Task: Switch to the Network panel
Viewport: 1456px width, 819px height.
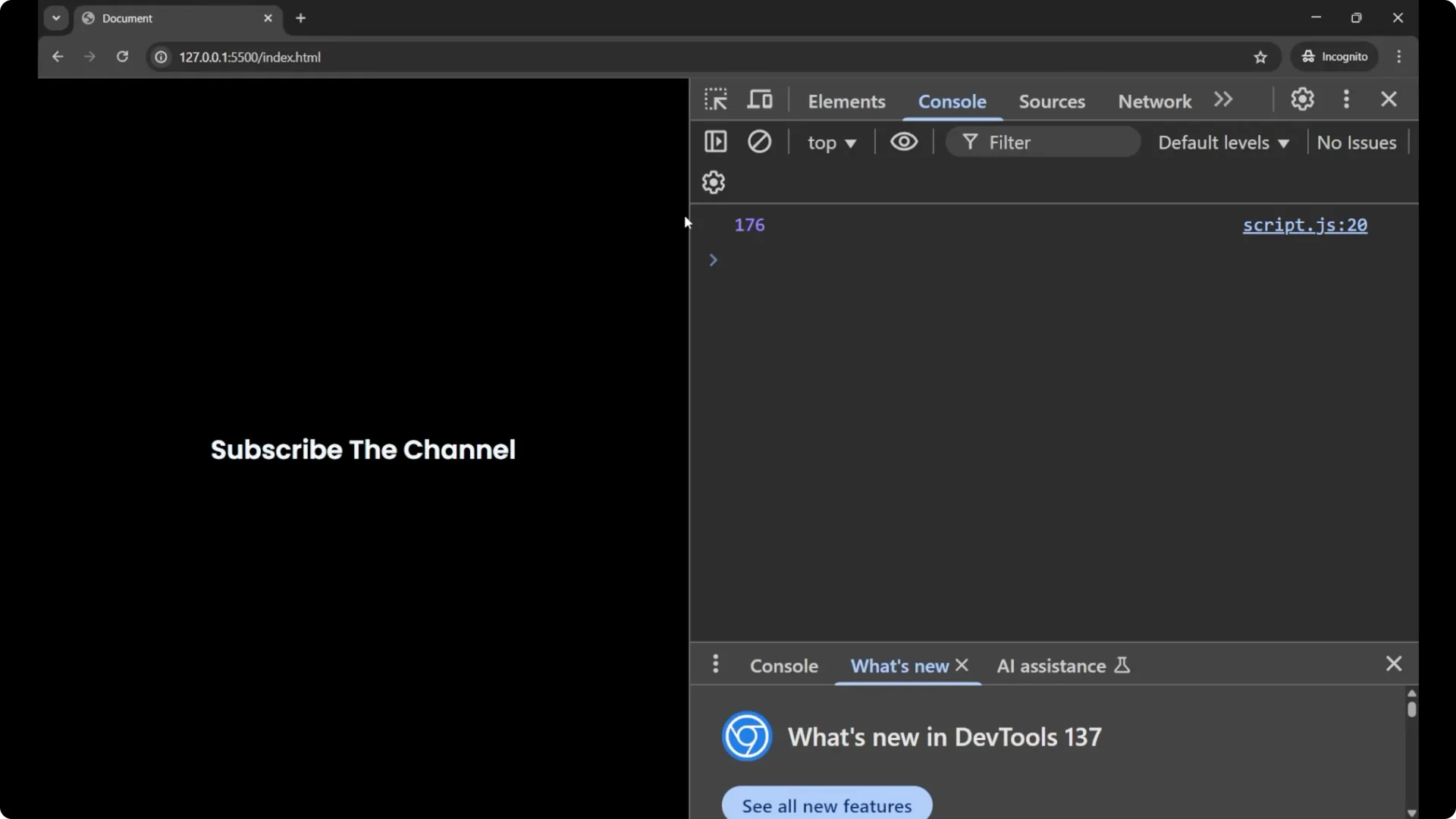Action: 1153,101
